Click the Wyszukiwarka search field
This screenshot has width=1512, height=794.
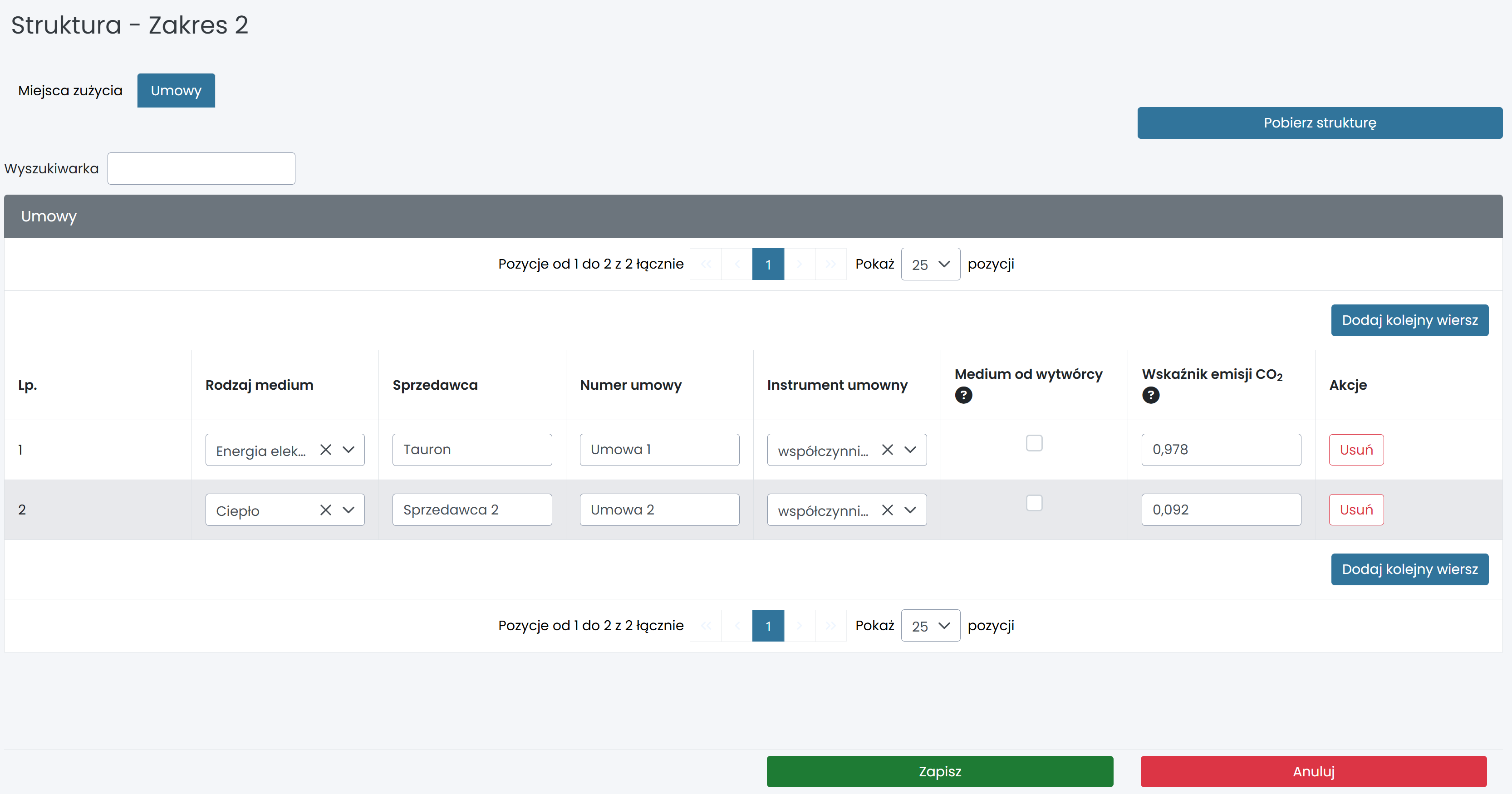click(201, 168)
